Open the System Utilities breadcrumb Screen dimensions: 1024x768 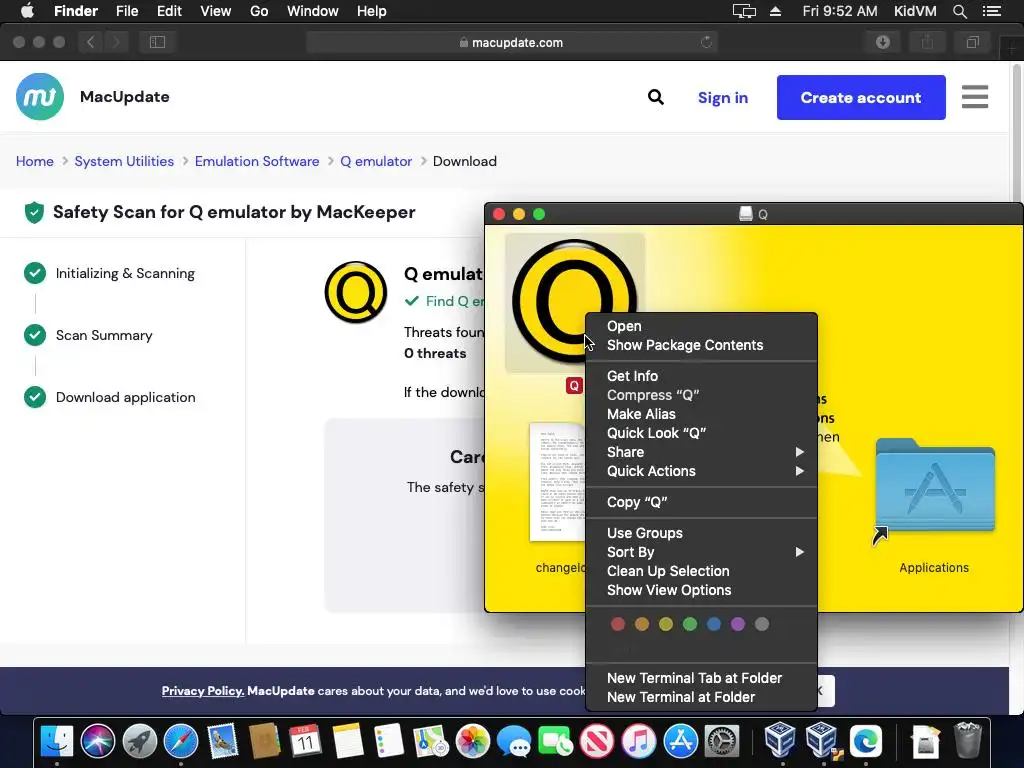[x=124, y=161]
